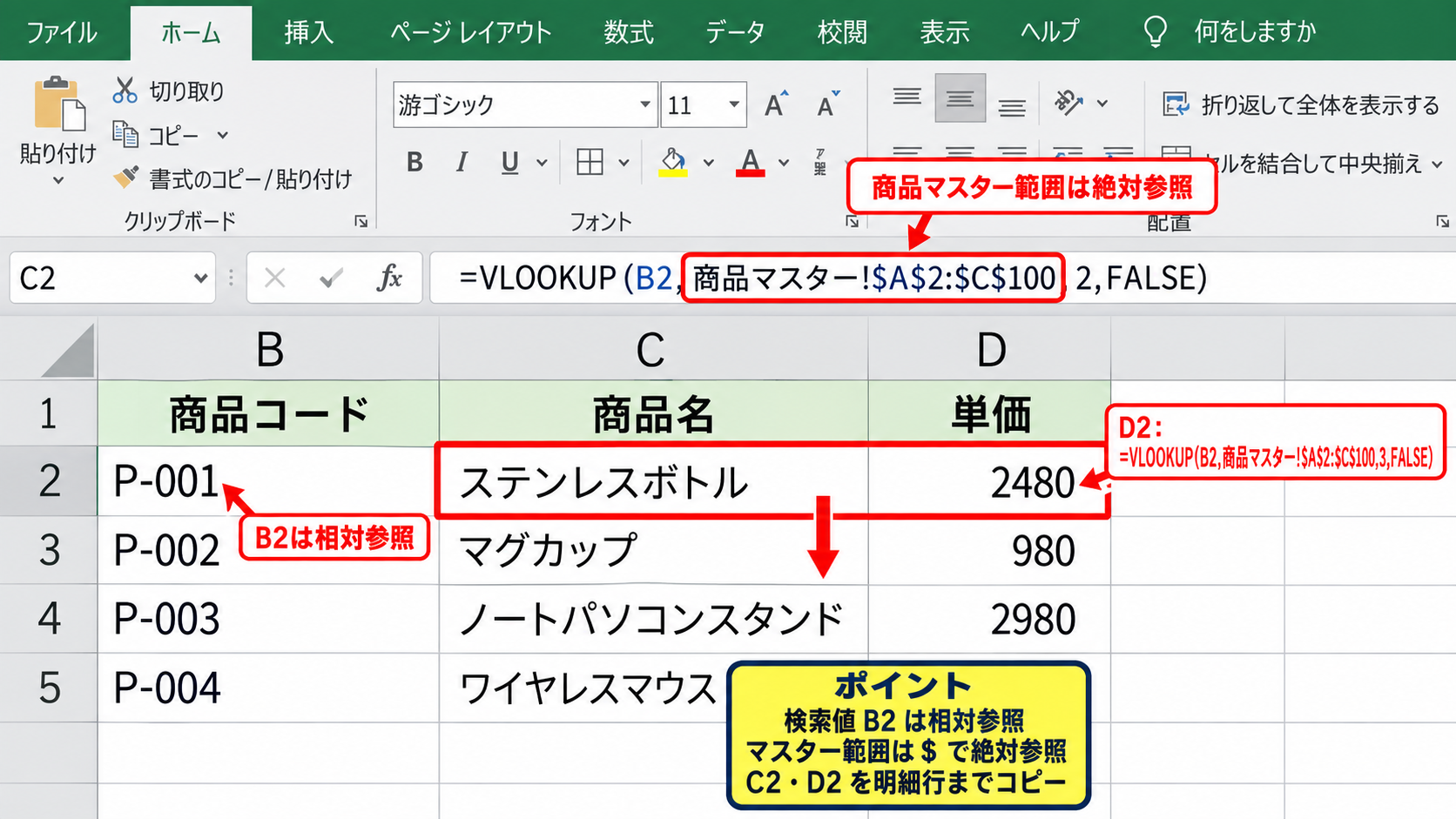Screen dimensions: 1456x819
Task: Increase font size with large A icon
Action: tap(775, 104)
